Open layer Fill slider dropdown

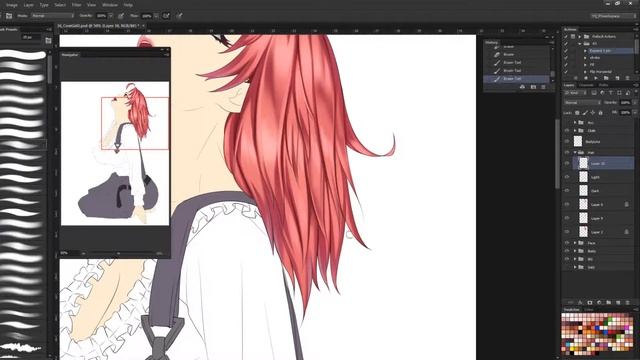(635, 113)
